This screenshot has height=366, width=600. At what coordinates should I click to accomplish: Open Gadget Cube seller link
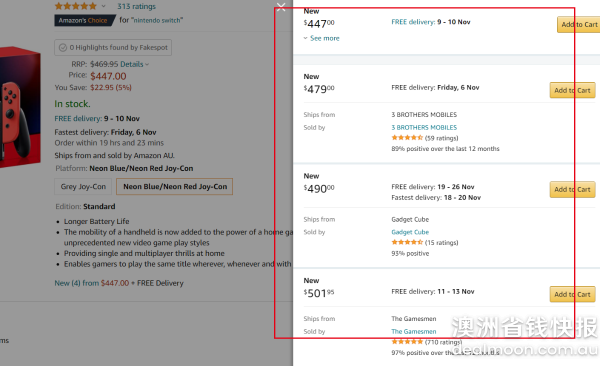[410, 232]
